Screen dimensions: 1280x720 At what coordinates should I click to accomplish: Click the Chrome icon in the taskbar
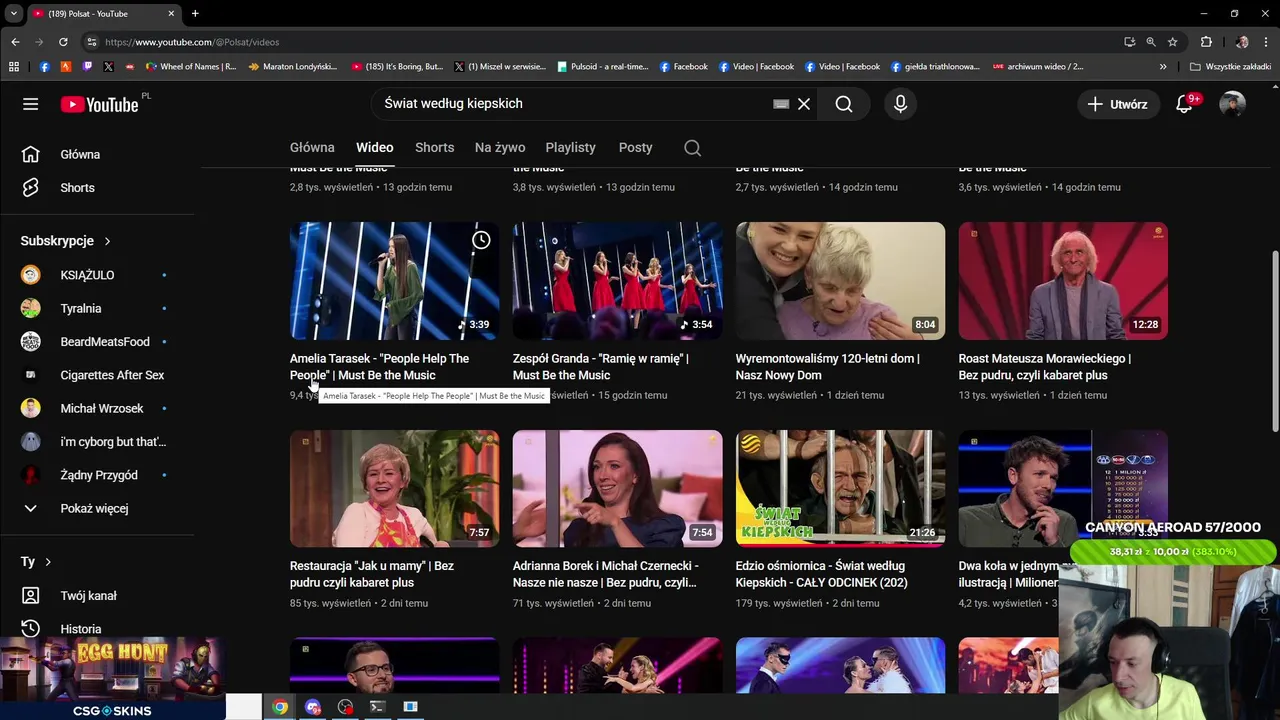coord(280,707)
